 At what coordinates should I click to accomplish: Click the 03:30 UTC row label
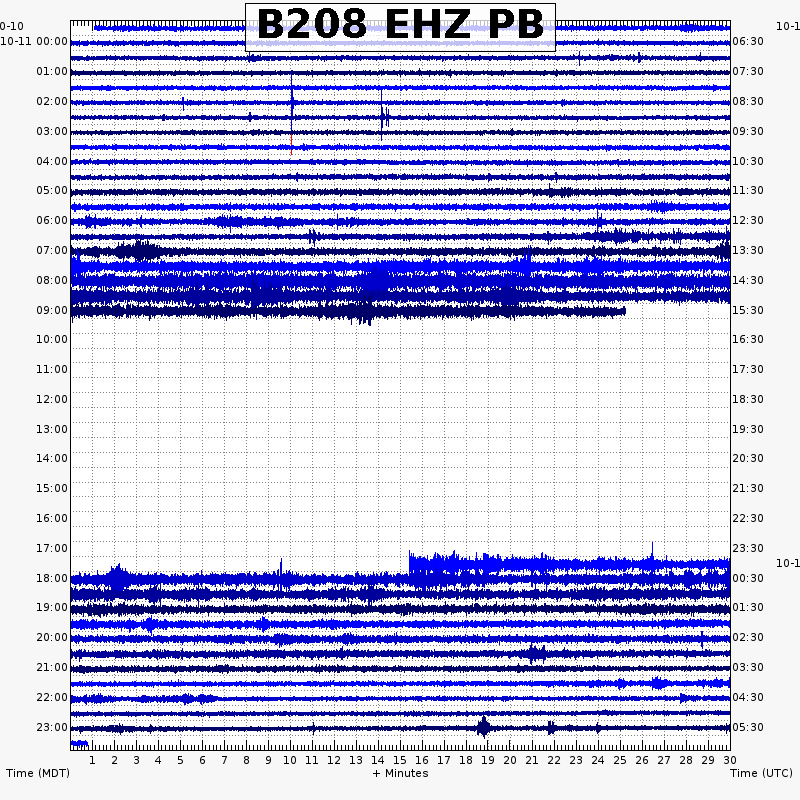click(x=748, y=667)
